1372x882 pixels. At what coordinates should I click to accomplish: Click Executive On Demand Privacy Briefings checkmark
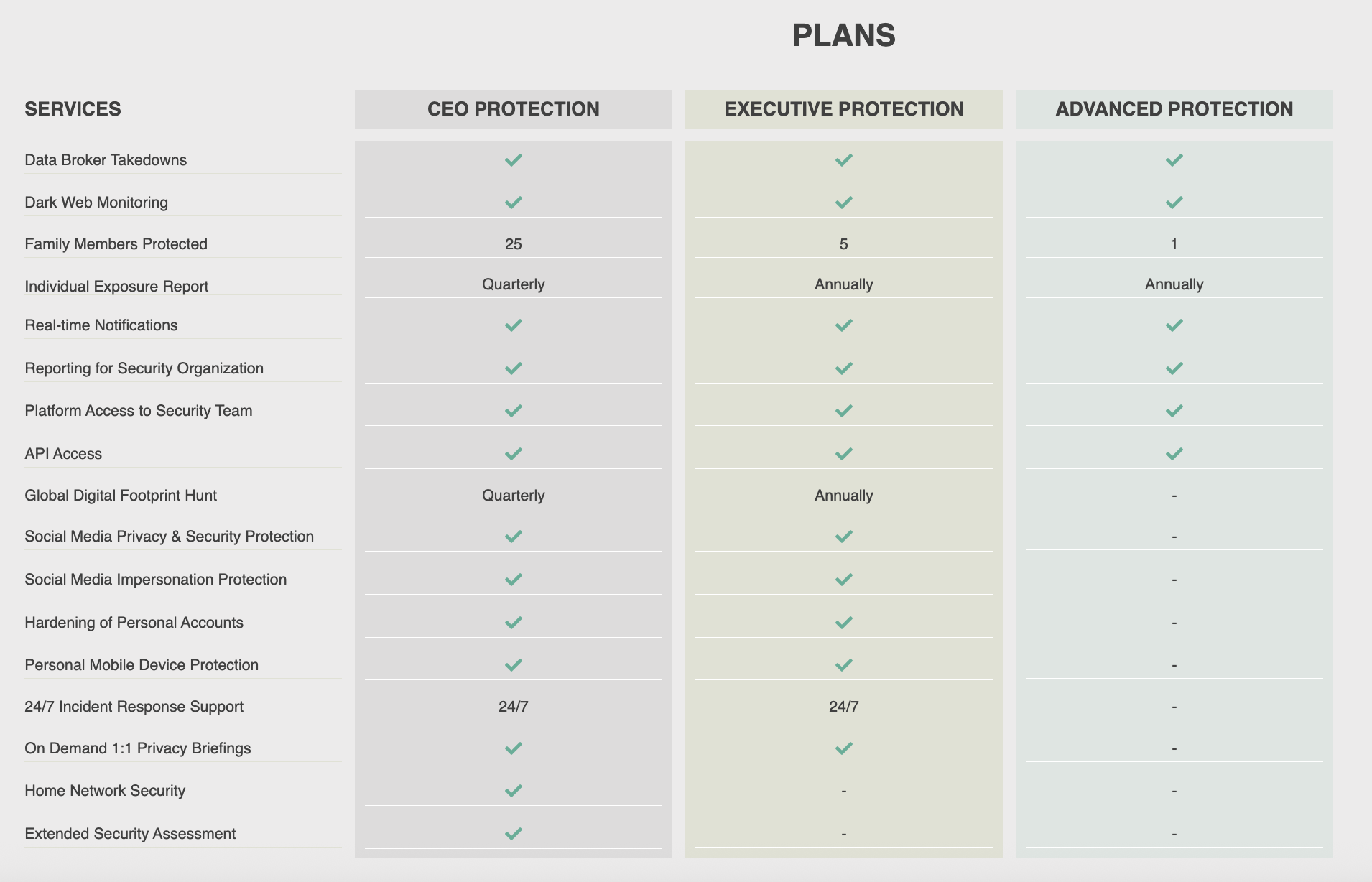pyautogui.click(x=843, y=748)
